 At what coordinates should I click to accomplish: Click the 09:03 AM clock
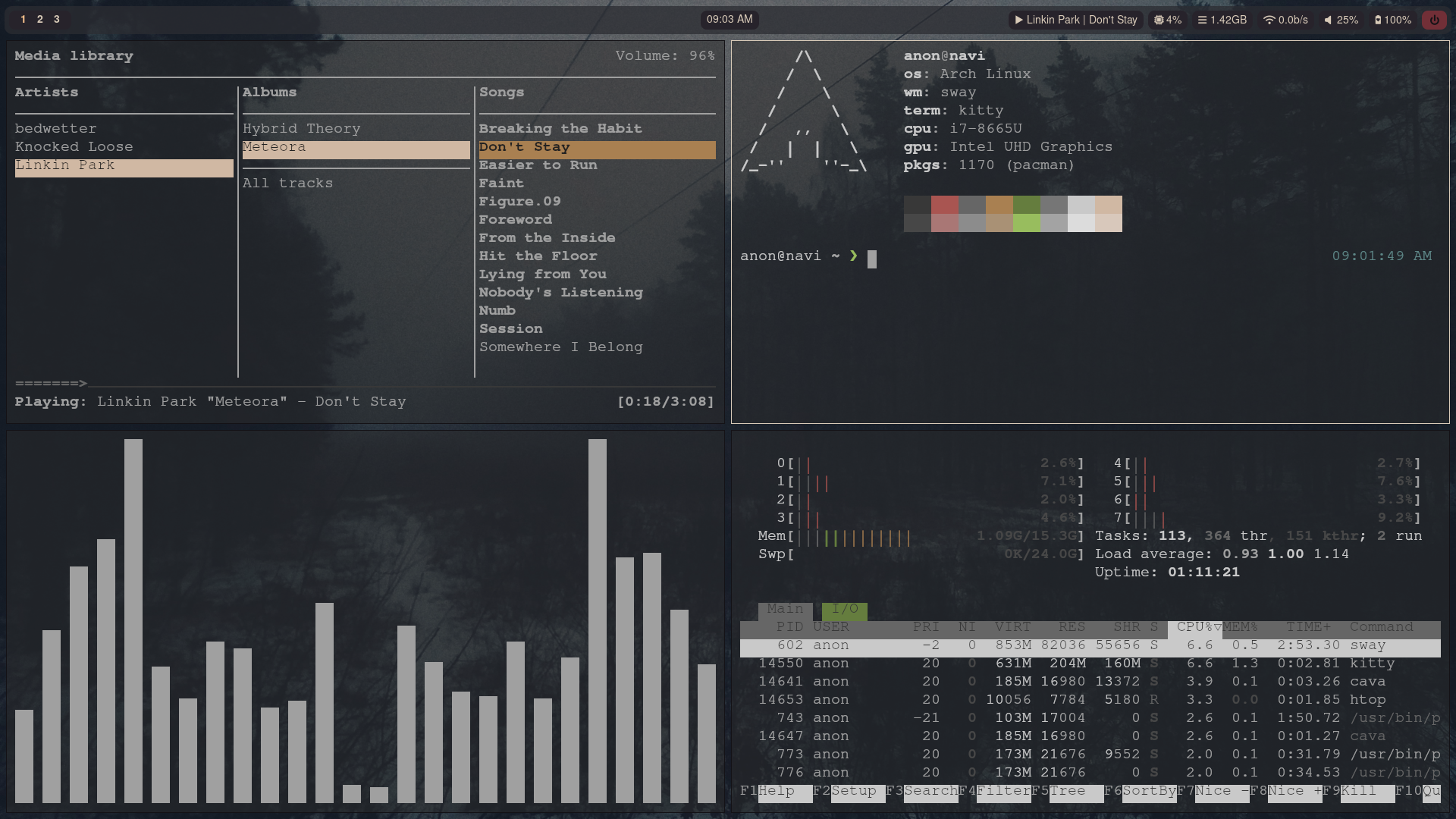[730, 20]
